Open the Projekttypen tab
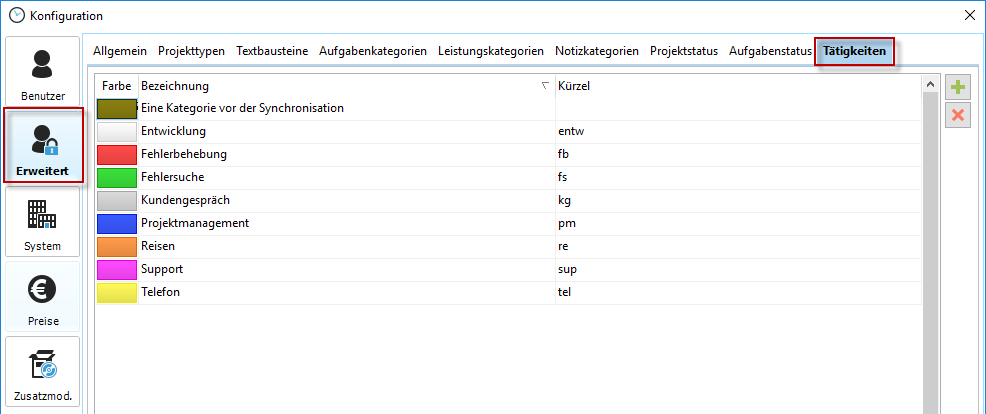This screenshot has height=414, width=986. pyautogui.click(x=191, y=51)
